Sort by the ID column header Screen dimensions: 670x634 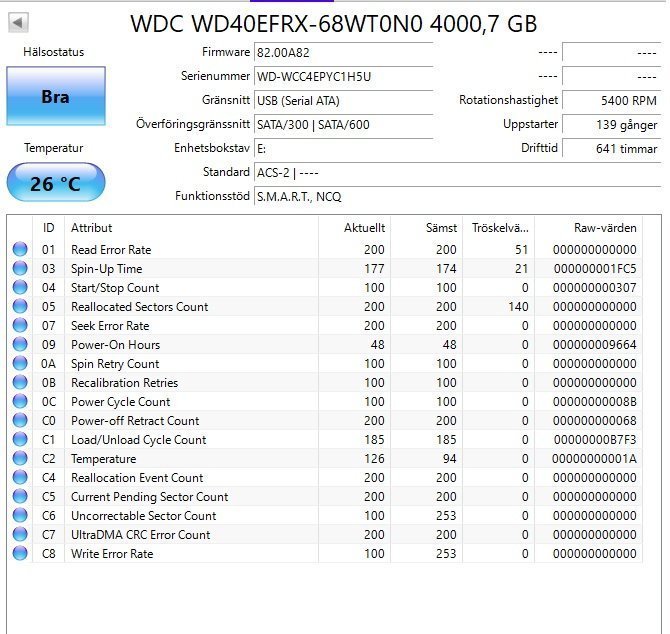click(48, 228)
